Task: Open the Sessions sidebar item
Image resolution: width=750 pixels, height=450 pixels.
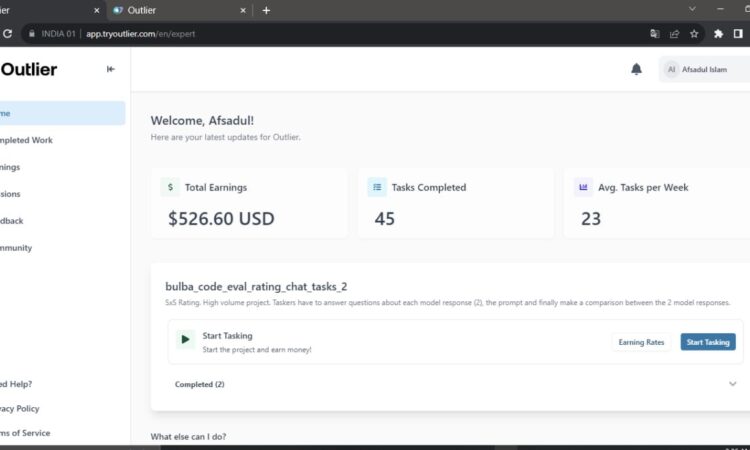Action: click(x=10, y=194)
